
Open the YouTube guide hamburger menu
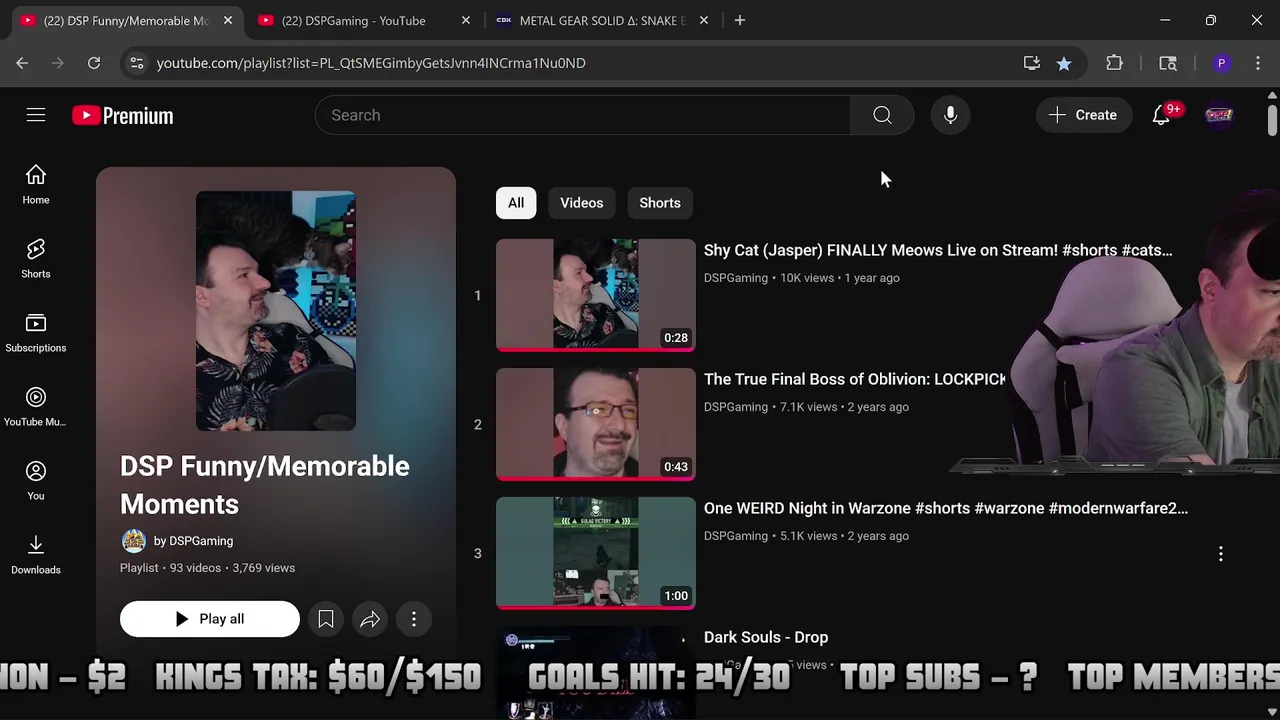pos(36,115)
